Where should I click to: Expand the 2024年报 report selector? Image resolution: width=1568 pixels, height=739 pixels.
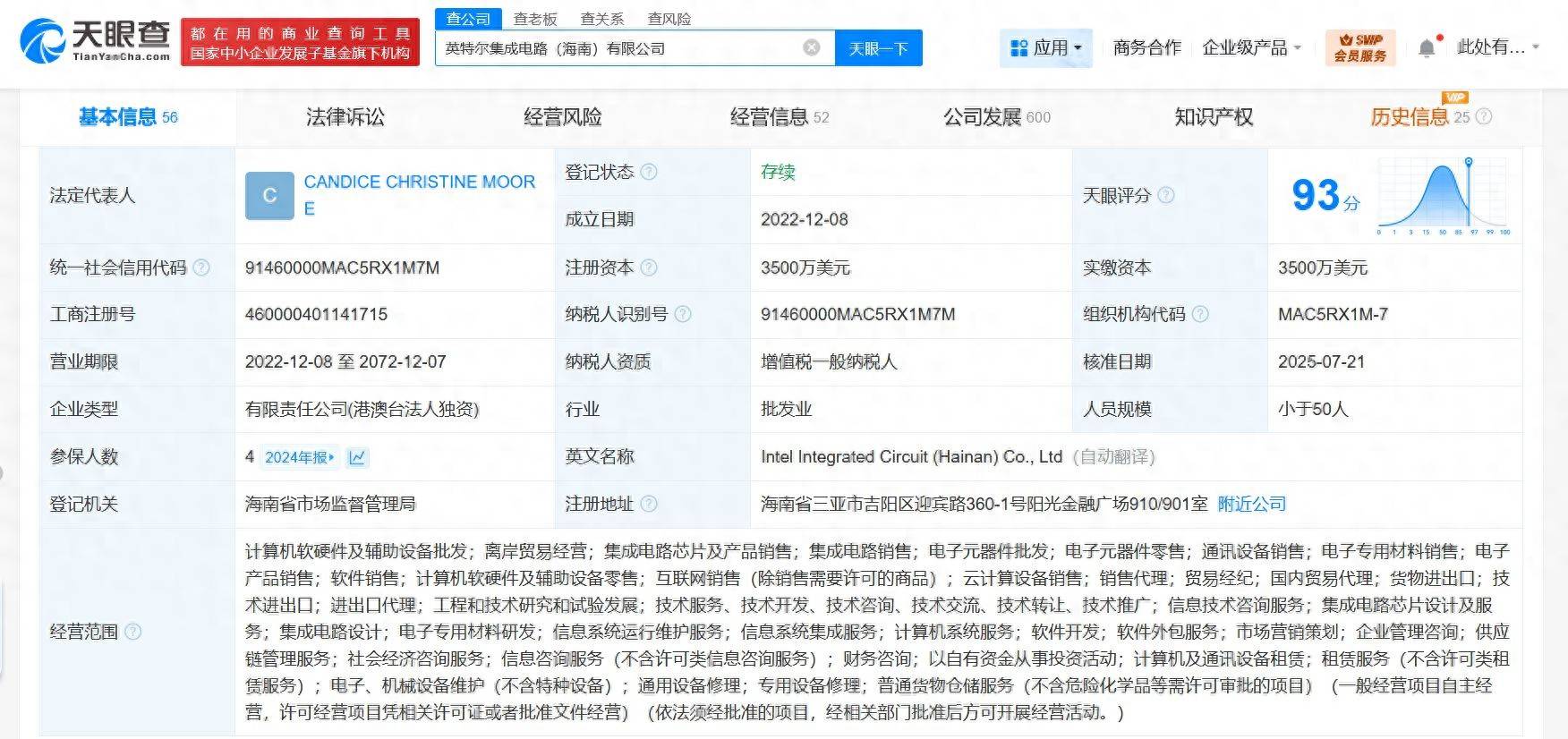[x=300, y=457]
